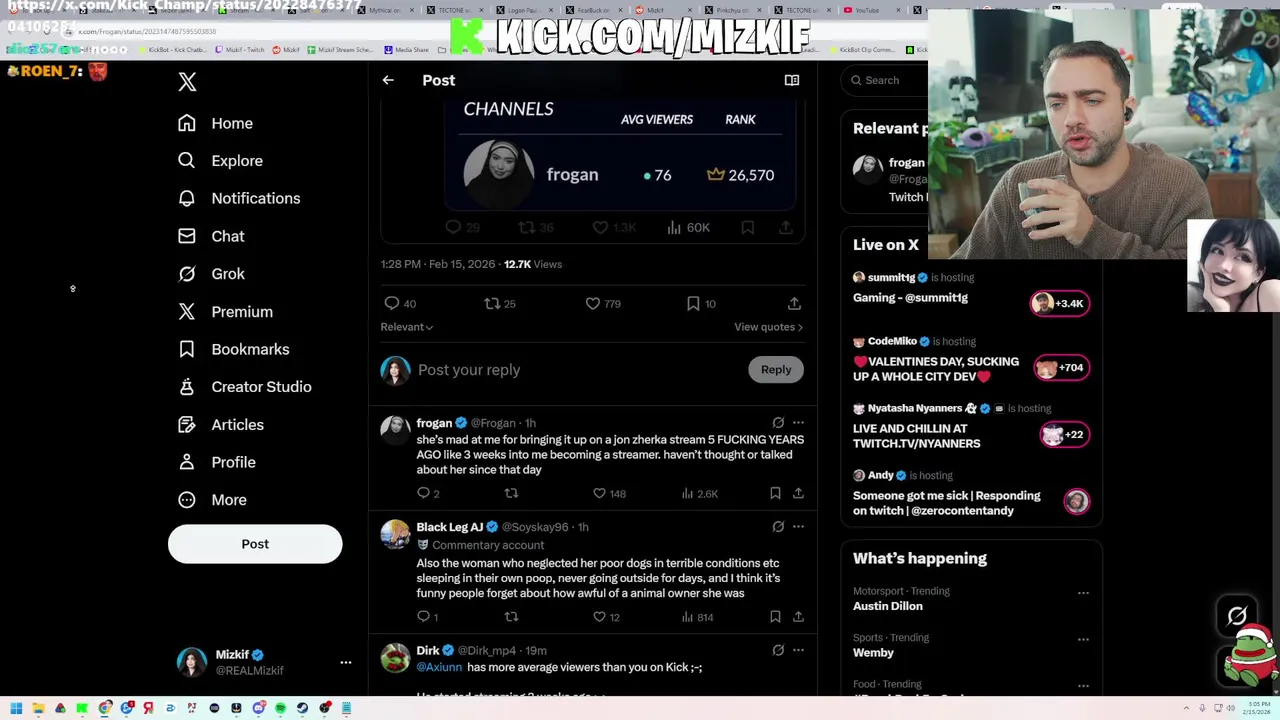
Task: Open frogan channel avatar in quoted image
Action: pyautogui.click(x=498, y=174)
